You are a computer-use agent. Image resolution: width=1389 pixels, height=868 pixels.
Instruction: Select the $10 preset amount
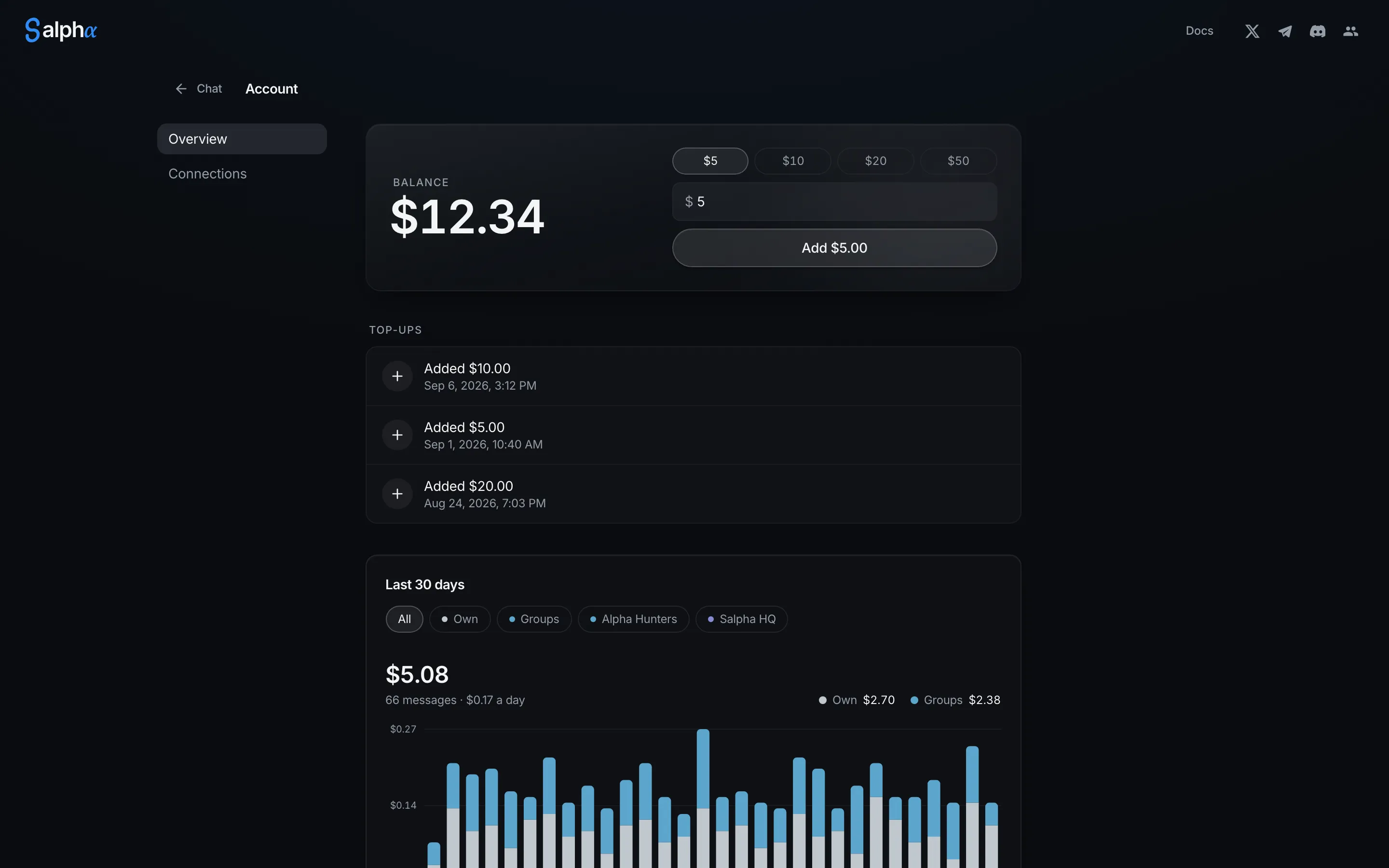click(793, 161)
